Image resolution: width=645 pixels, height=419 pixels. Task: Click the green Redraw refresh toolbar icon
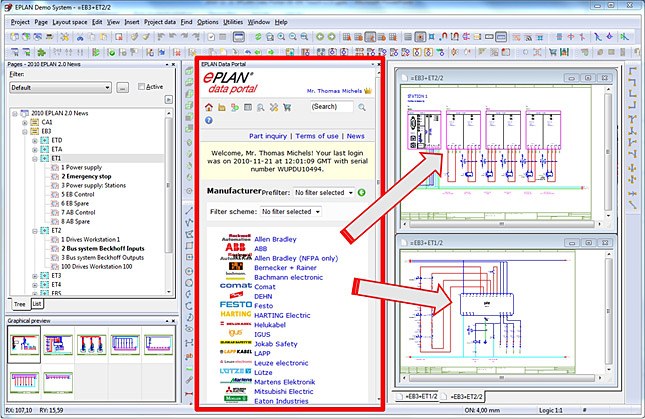coord(258,37)
